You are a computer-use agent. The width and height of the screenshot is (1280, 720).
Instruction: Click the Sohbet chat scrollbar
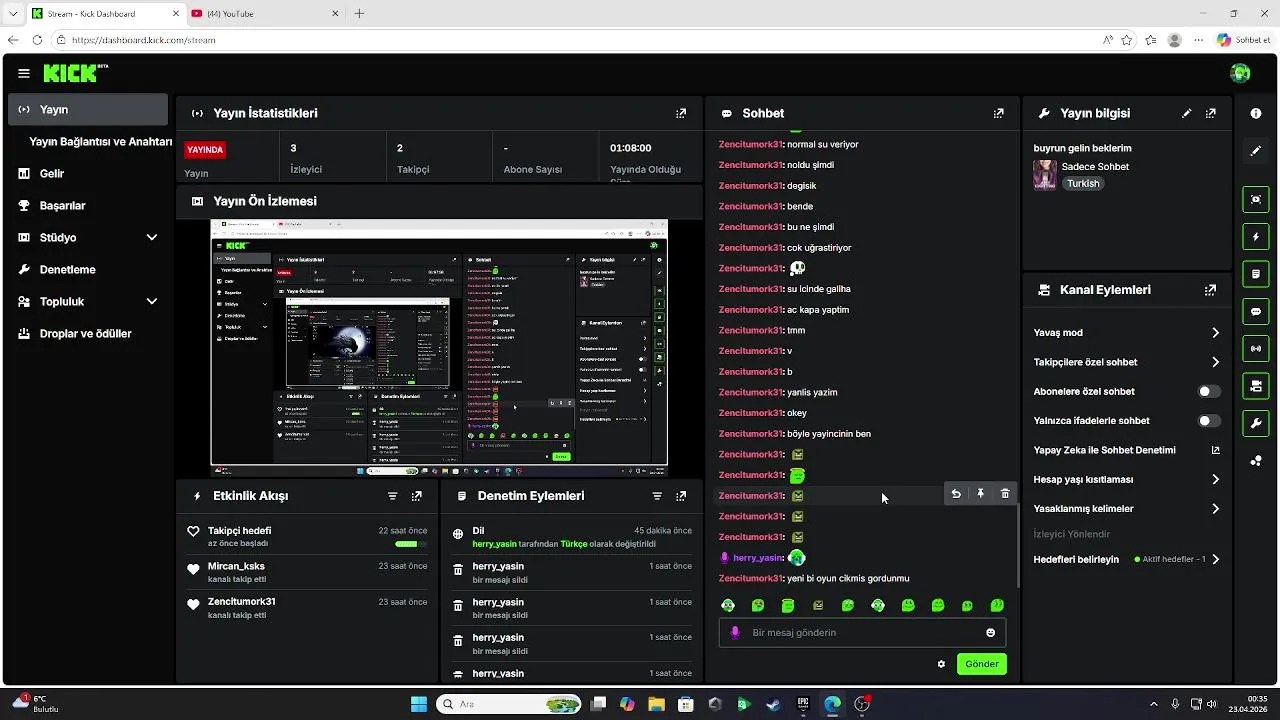1018,545
